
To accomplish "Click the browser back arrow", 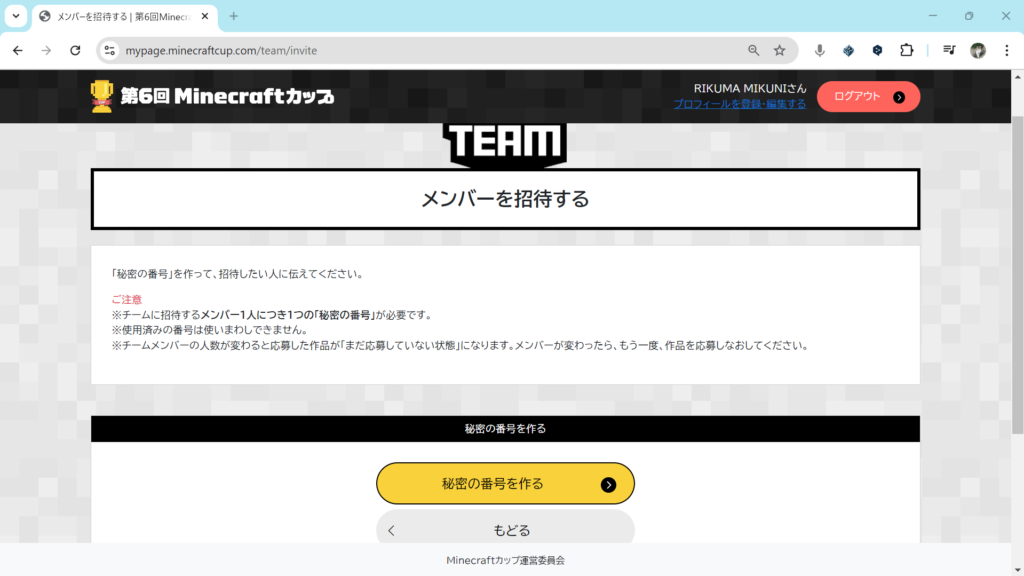I will point(18,50).
